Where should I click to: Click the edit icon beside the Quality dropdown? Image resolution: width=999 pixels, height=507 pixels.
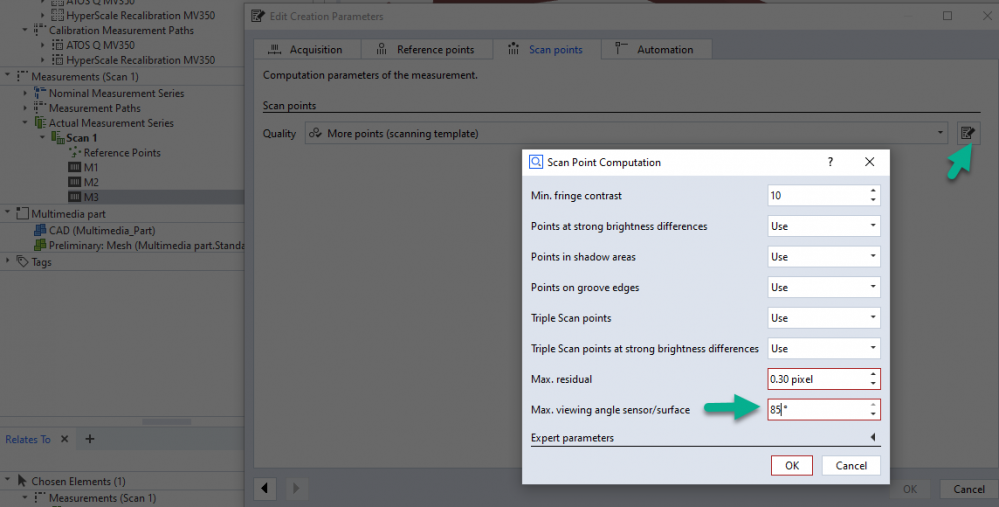point(967,133)
